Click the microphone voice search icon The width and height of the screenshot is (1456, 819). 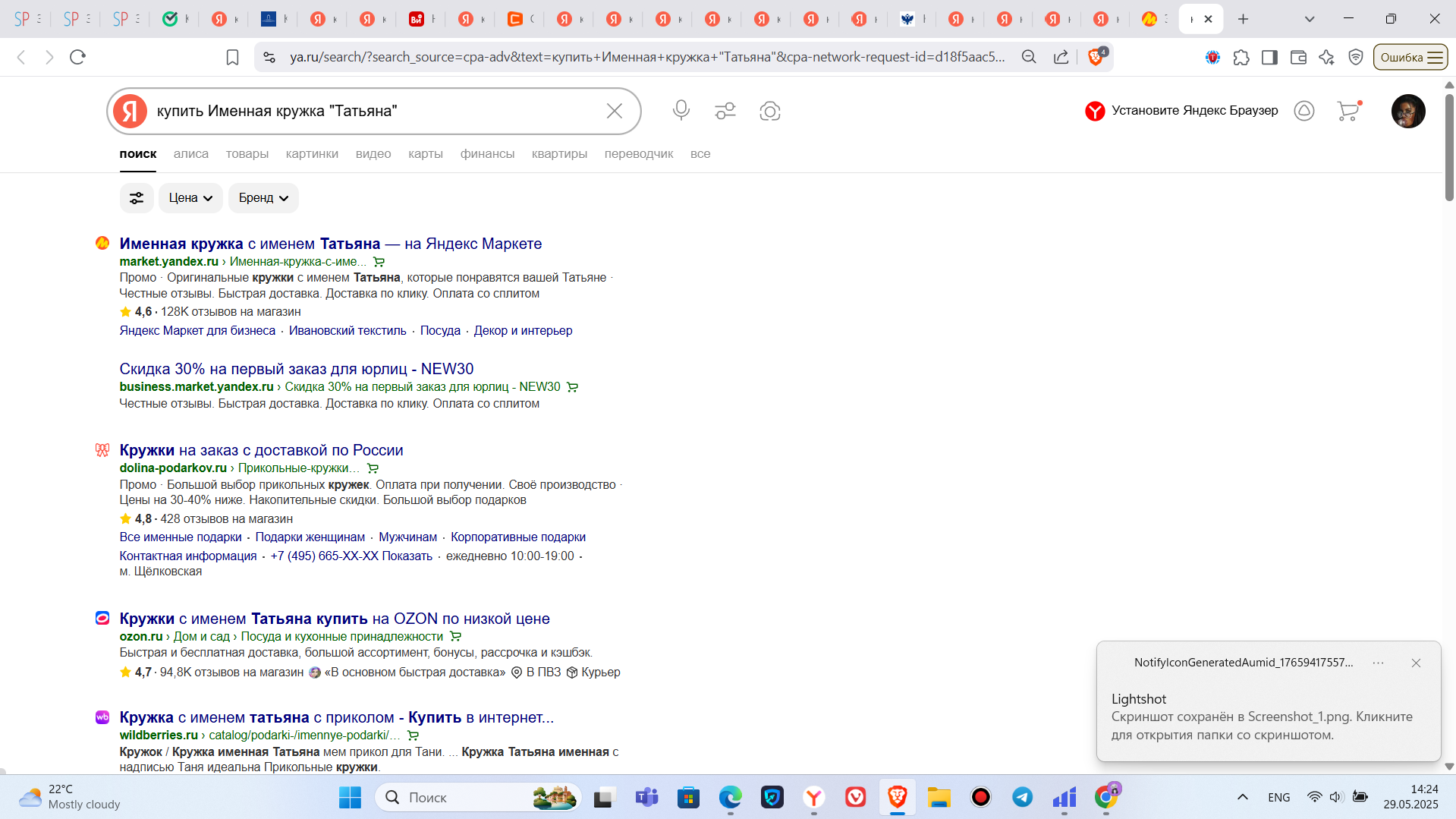pyautogui.click(x=681, y=111)
